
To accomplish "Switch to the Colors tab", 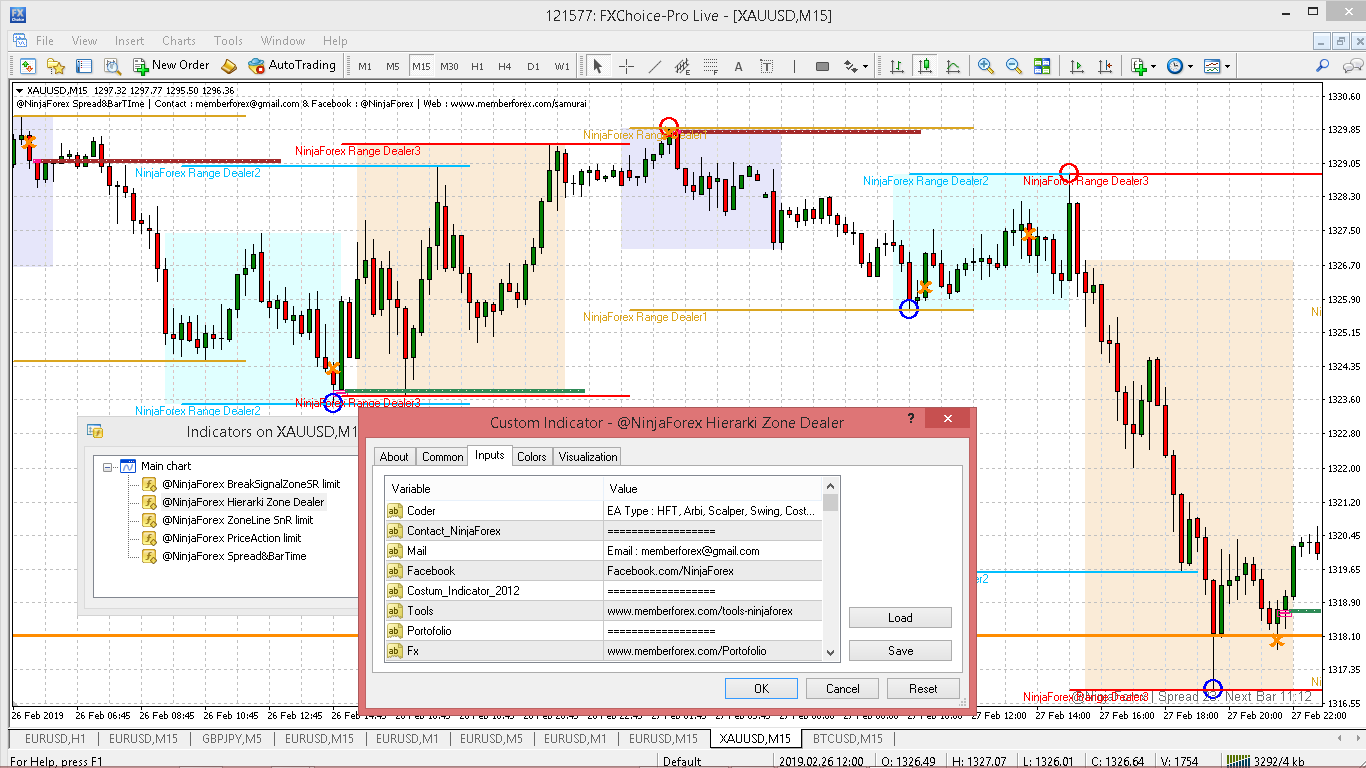I will tap(531, 457).
